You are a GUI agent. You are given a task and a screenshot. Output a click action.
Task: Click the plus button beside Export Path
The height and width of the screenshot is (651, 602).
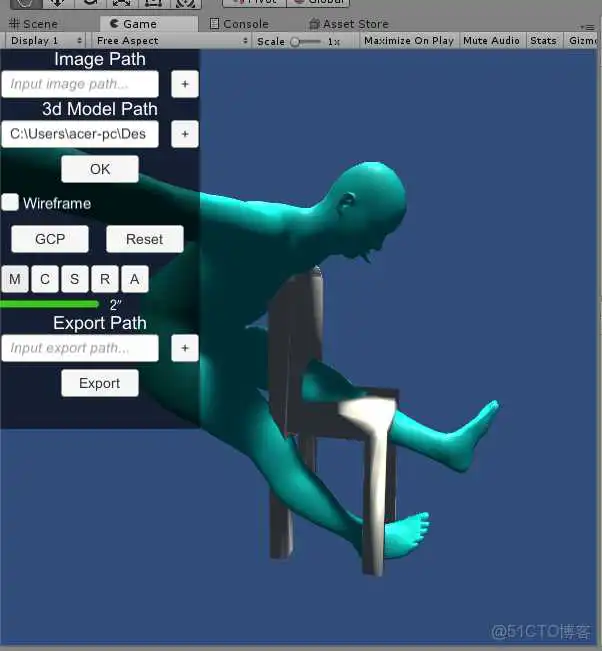click(x=185, y=348)
